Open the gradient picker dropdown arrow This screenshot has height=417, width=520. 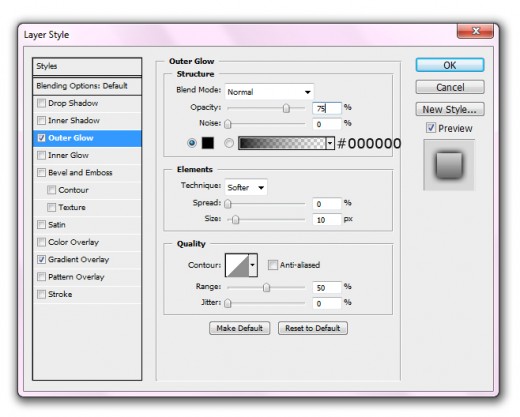point(330,143)
